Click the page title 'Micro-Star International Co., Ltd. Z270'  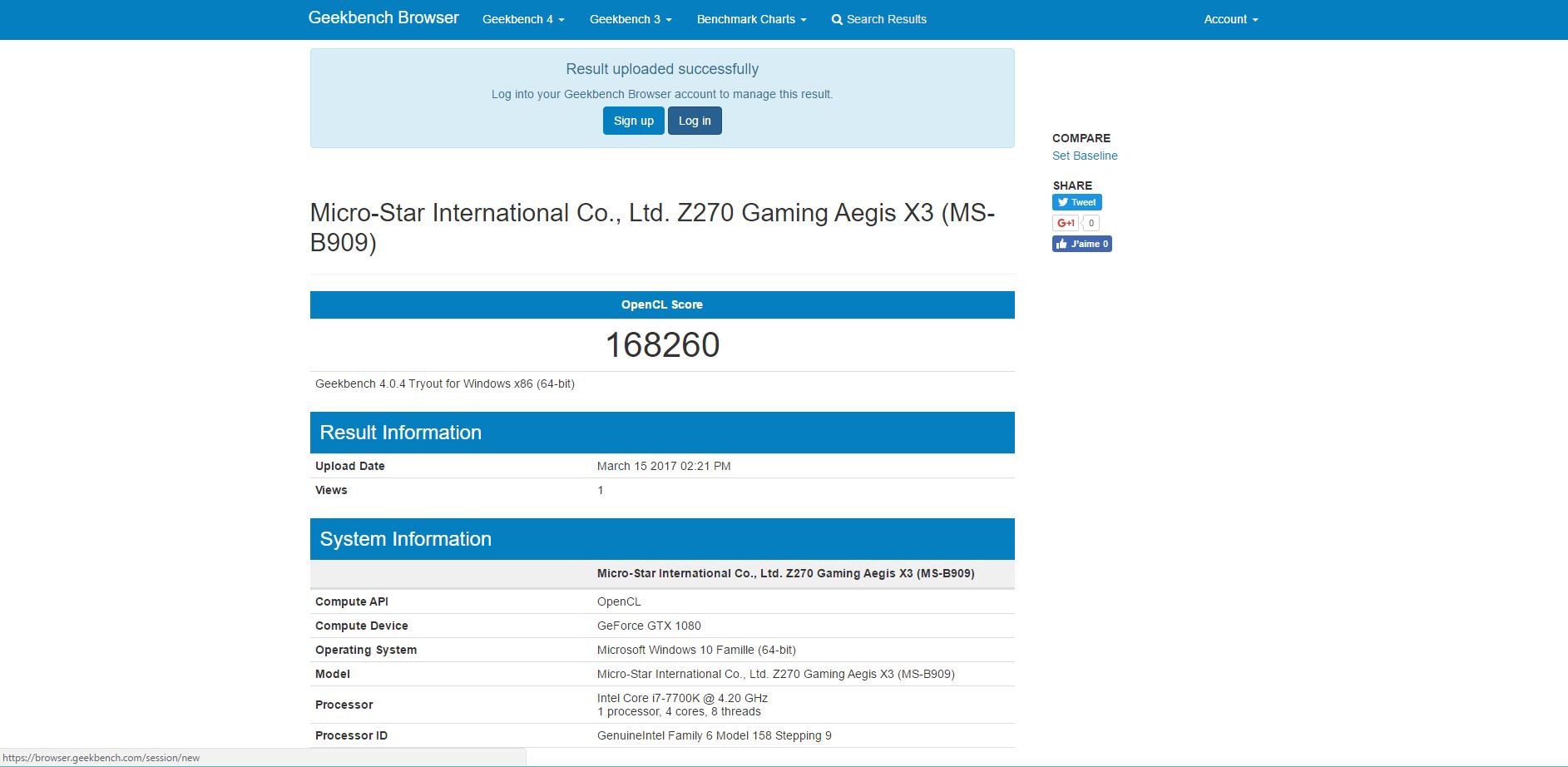653,227
